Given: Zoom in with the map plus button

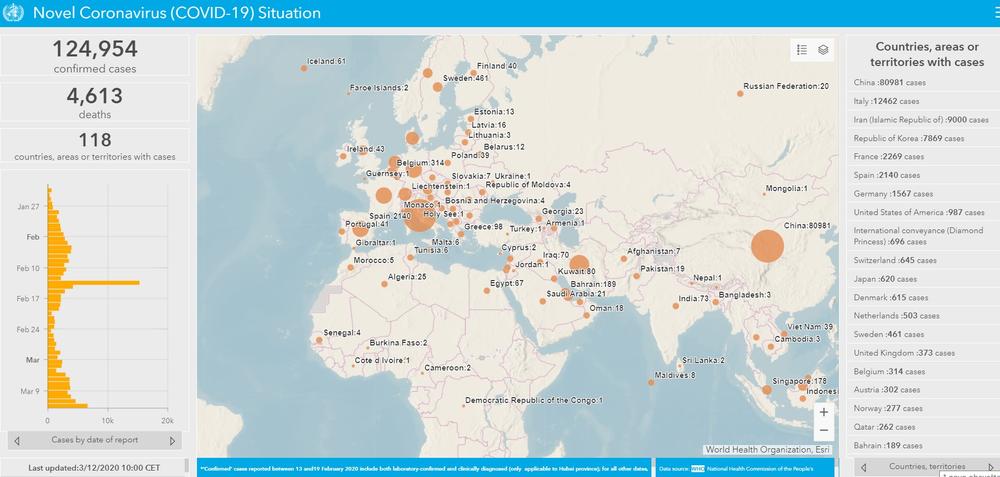Looking at the screenshot, I should [823, 412].
